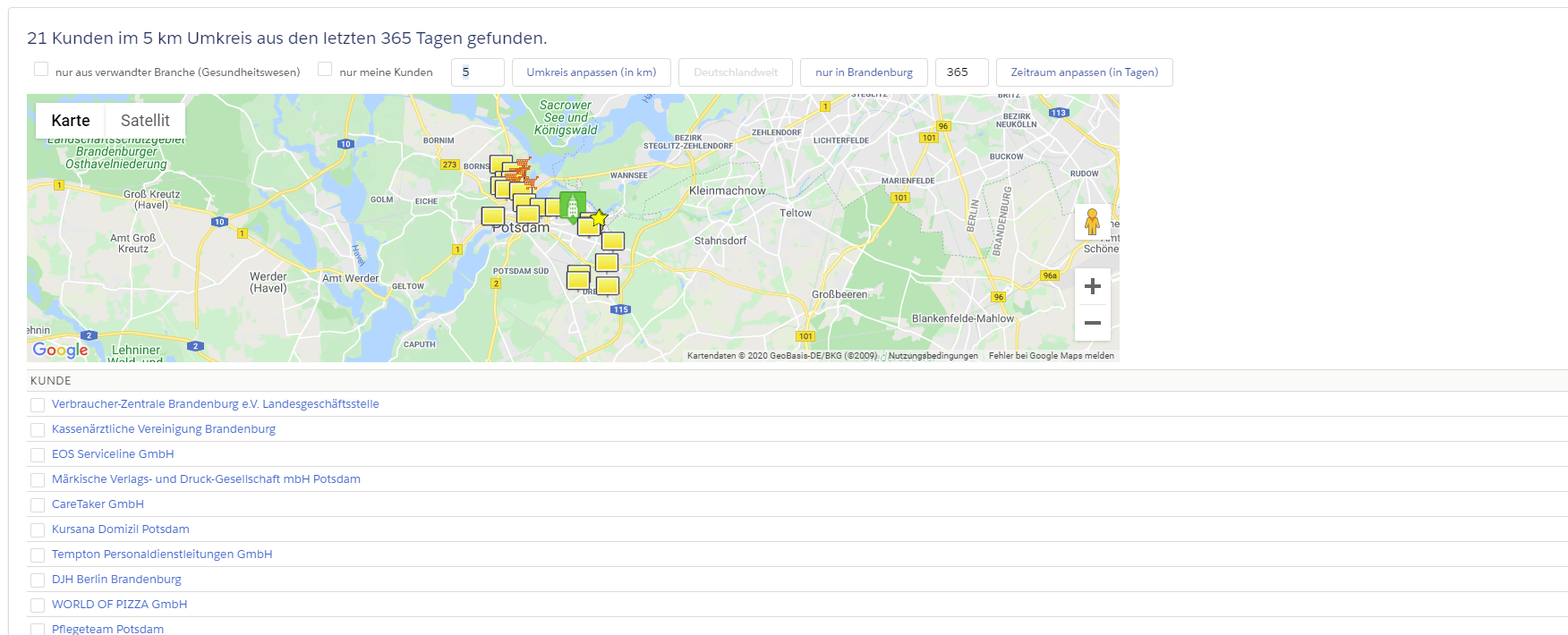1568x635 pixels.
Task: Open Tempton Personaldienstleitungen GmbH link
Action: tap(162, 555)
